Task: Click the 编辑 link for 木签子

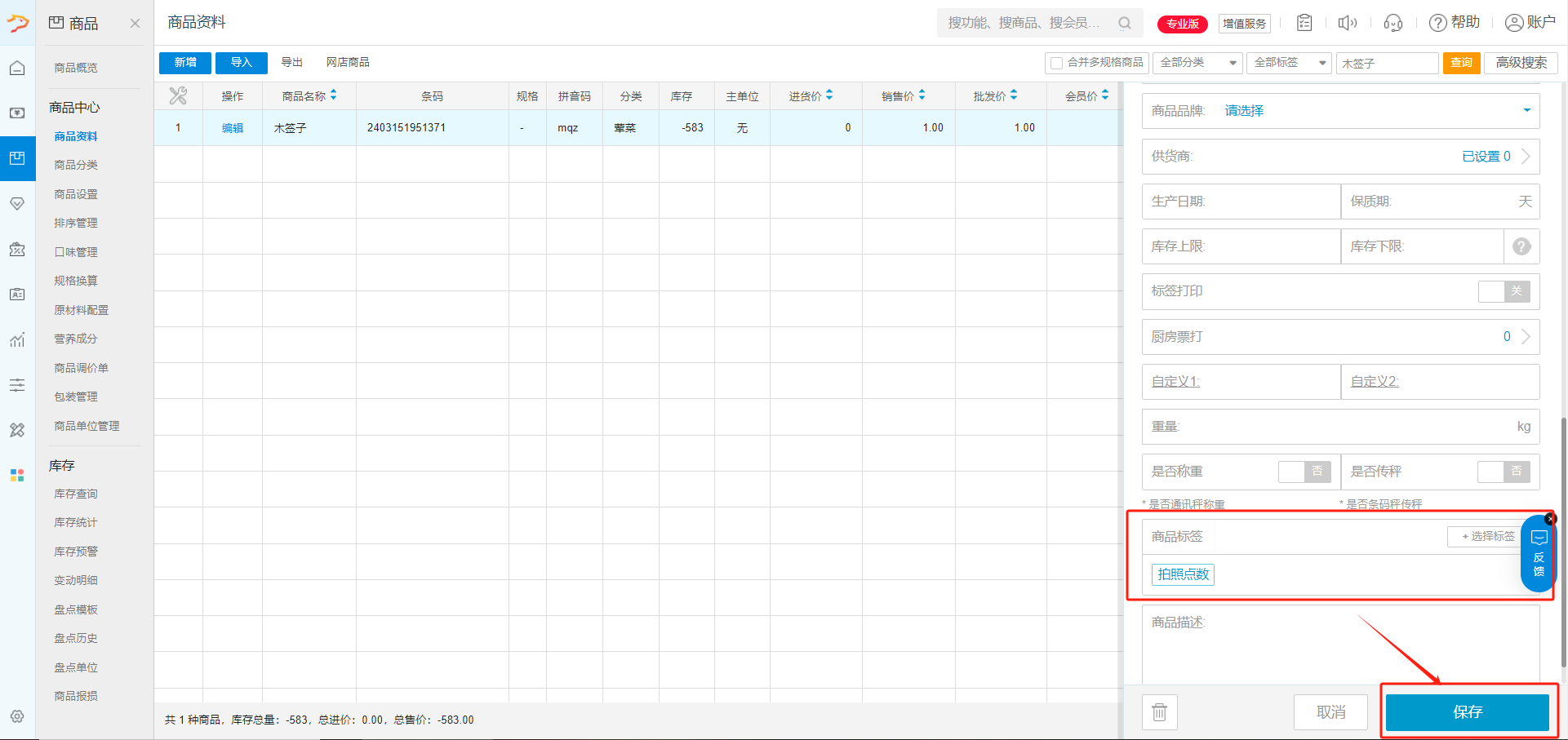Action: click(x=233, y=128)
